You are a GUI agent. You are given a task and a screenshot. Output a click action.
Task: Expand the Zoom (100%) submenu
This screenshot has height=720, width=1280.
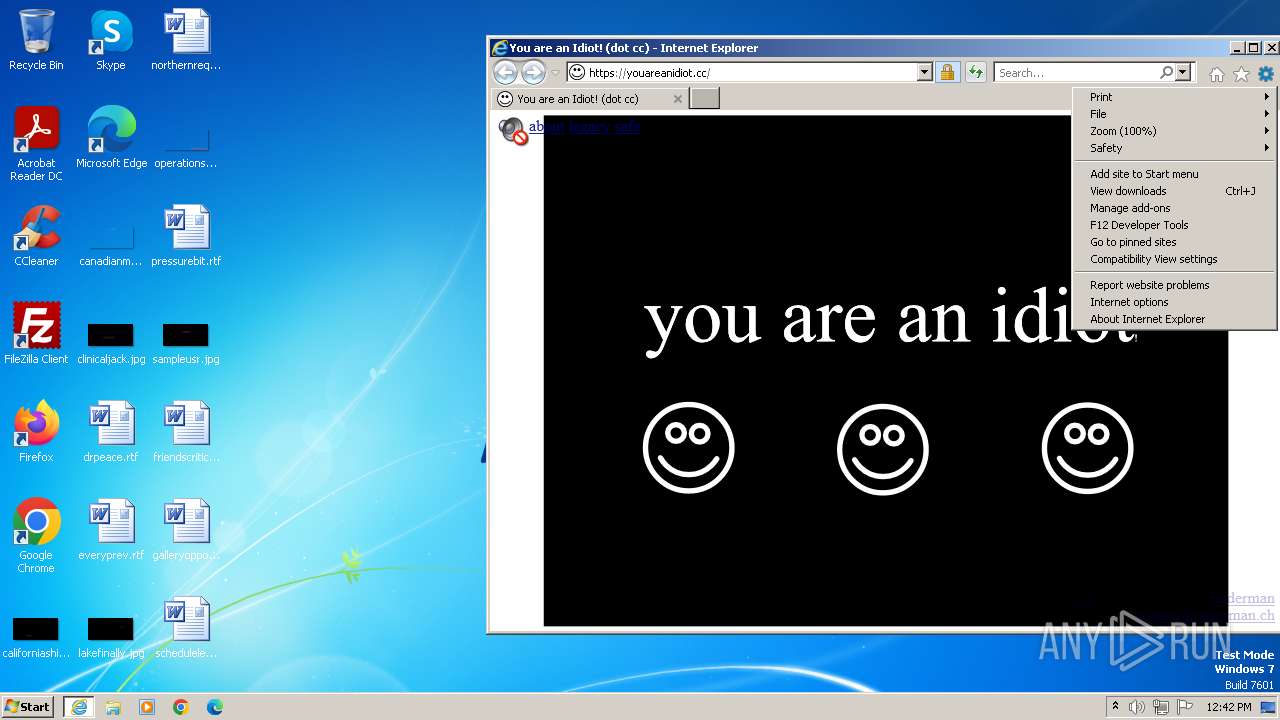point(1174,131)
